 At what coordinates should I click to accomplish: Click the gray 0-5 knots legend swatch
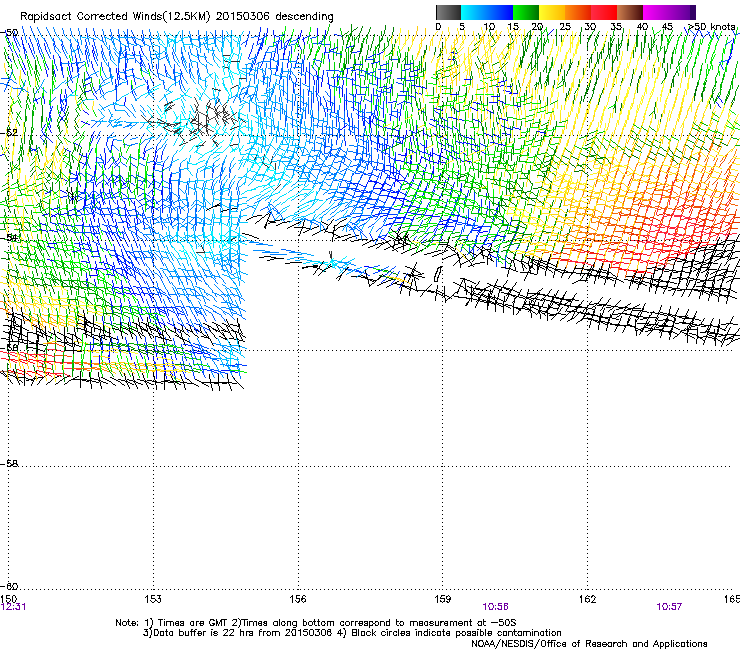pyautogui.click(x=448, y=12)
